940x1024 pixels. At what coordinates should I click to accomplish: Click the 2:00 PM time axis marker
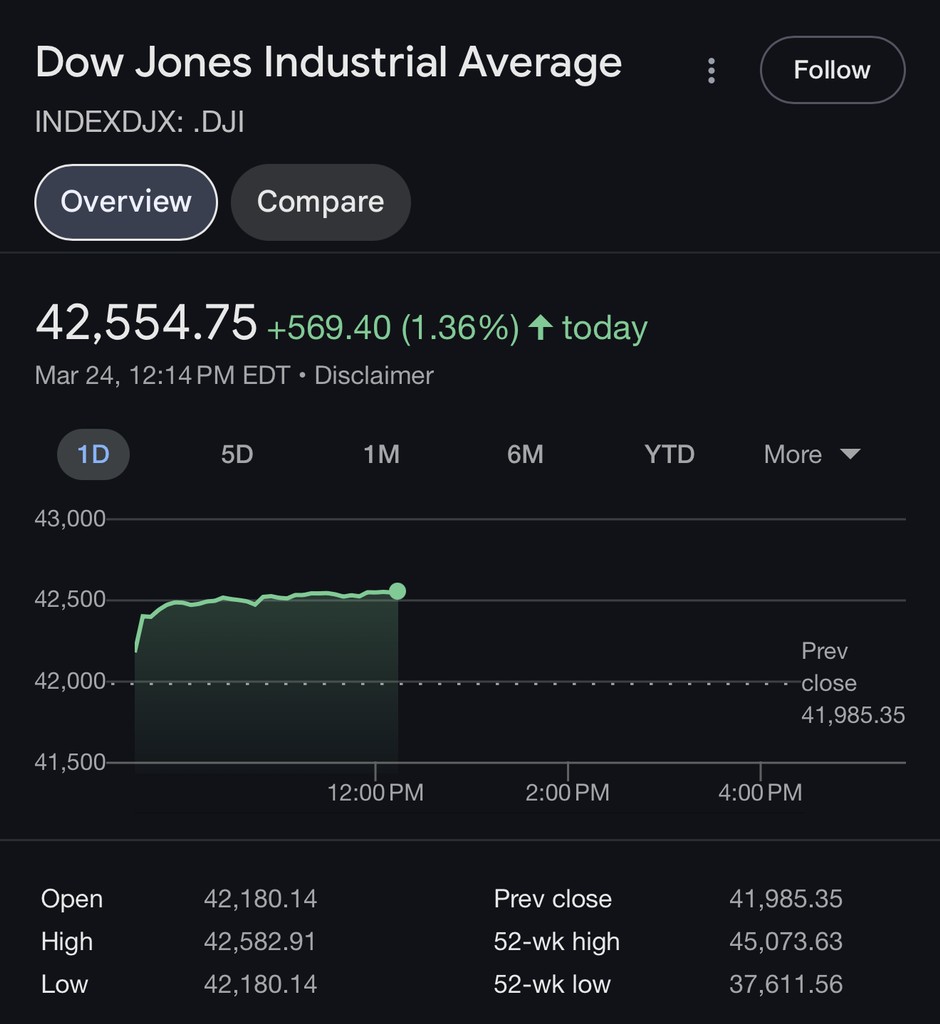pos(568,793)
